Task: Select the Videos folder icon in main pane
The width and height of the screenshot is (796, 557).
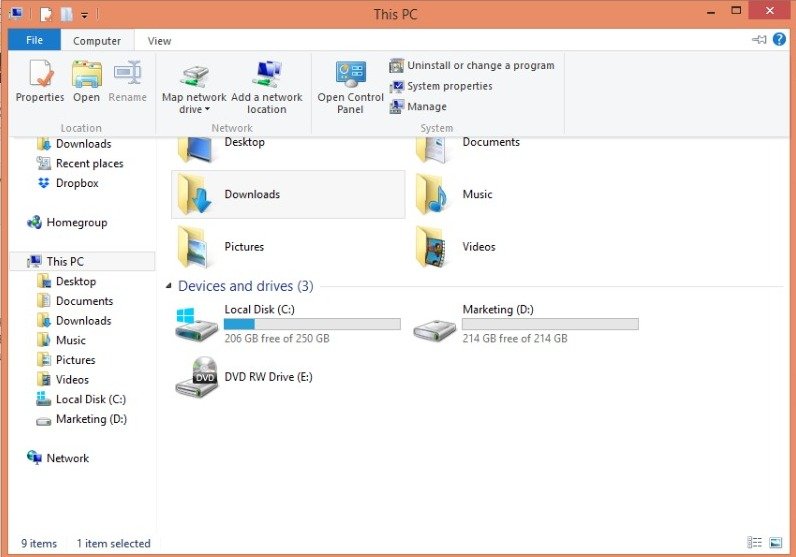Action: pos(432,247)
